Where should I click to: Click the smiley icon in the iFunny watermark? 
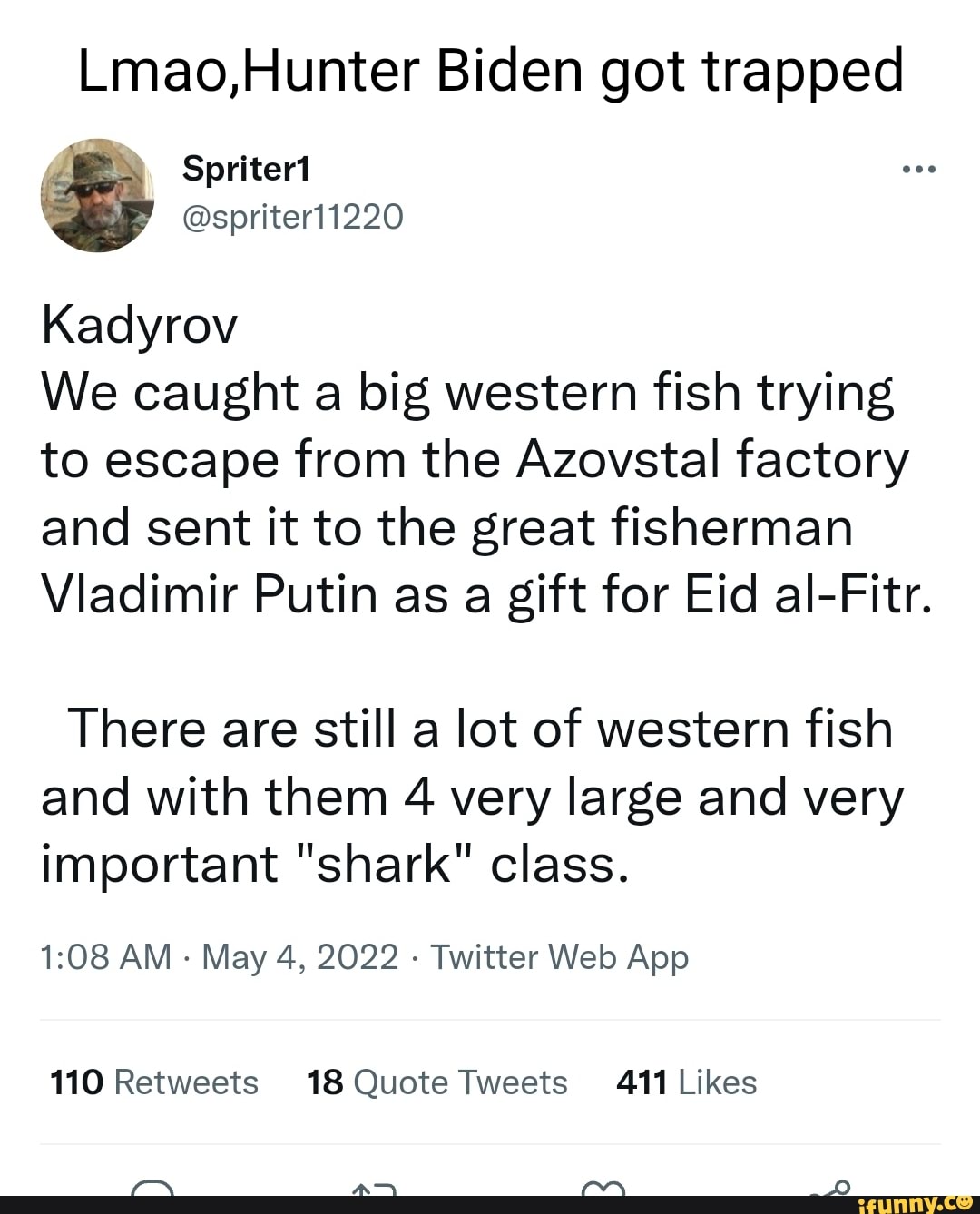(x=965, y=1203)
